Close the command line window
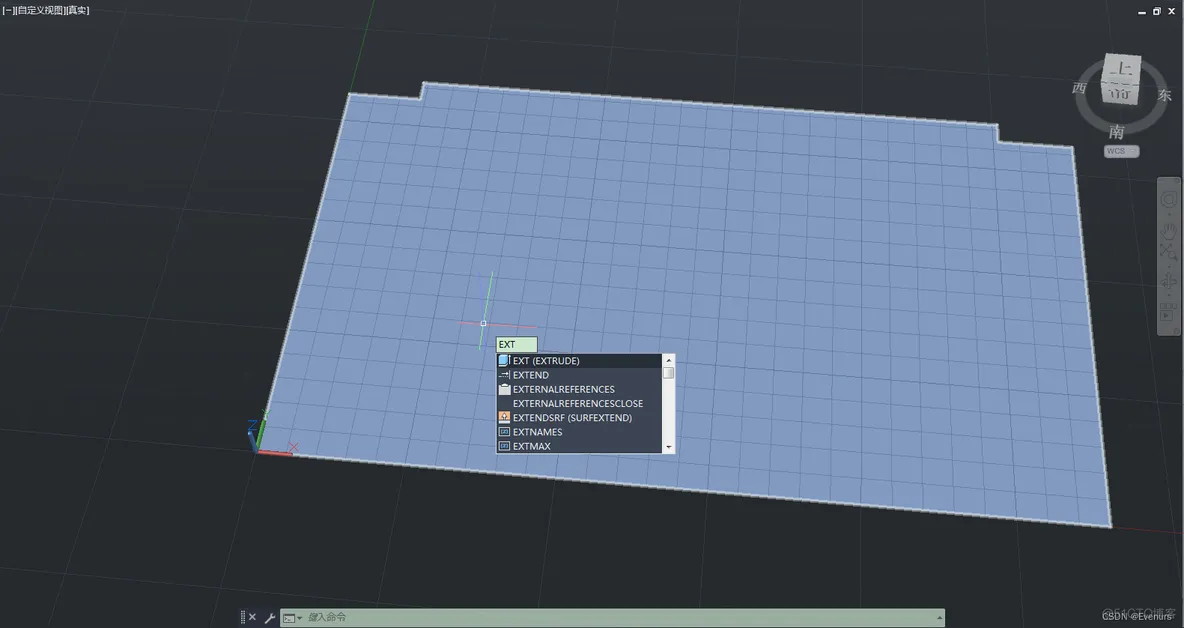Viewport: 1184px width, 628px height. click(x=253, y=617)
